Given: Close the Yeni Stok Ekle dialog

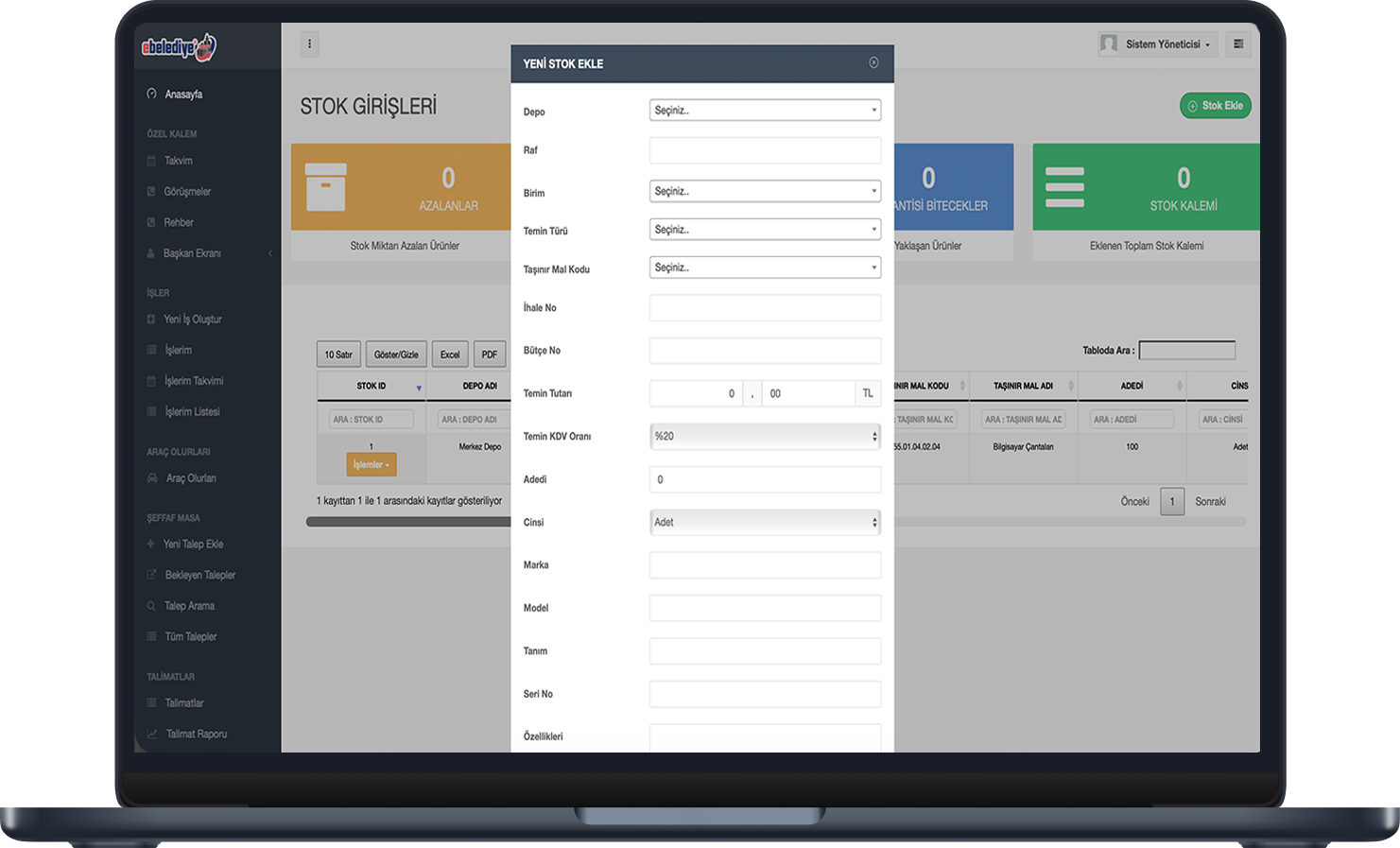Looking at the screenshot, I should point(873,62).
